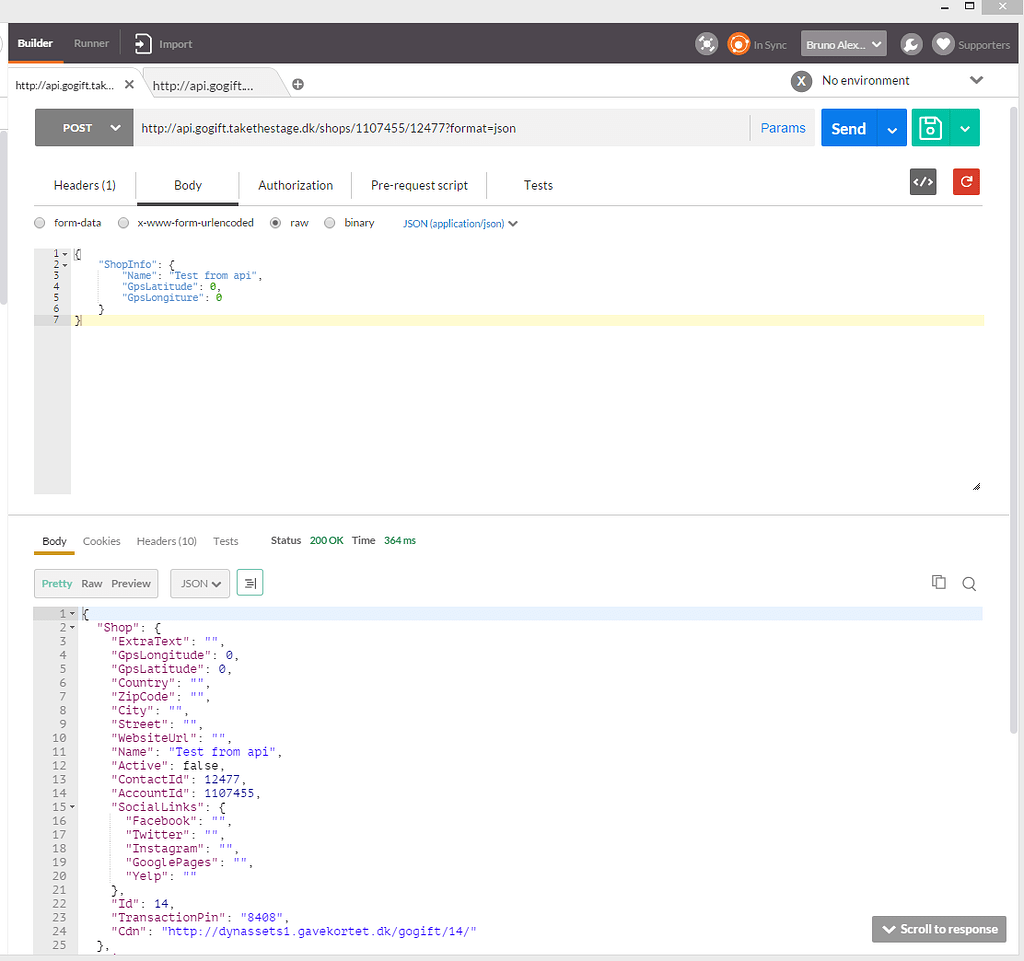Click the Import icon in the header
1024x961 pixels.
click(x=141, y=43)
